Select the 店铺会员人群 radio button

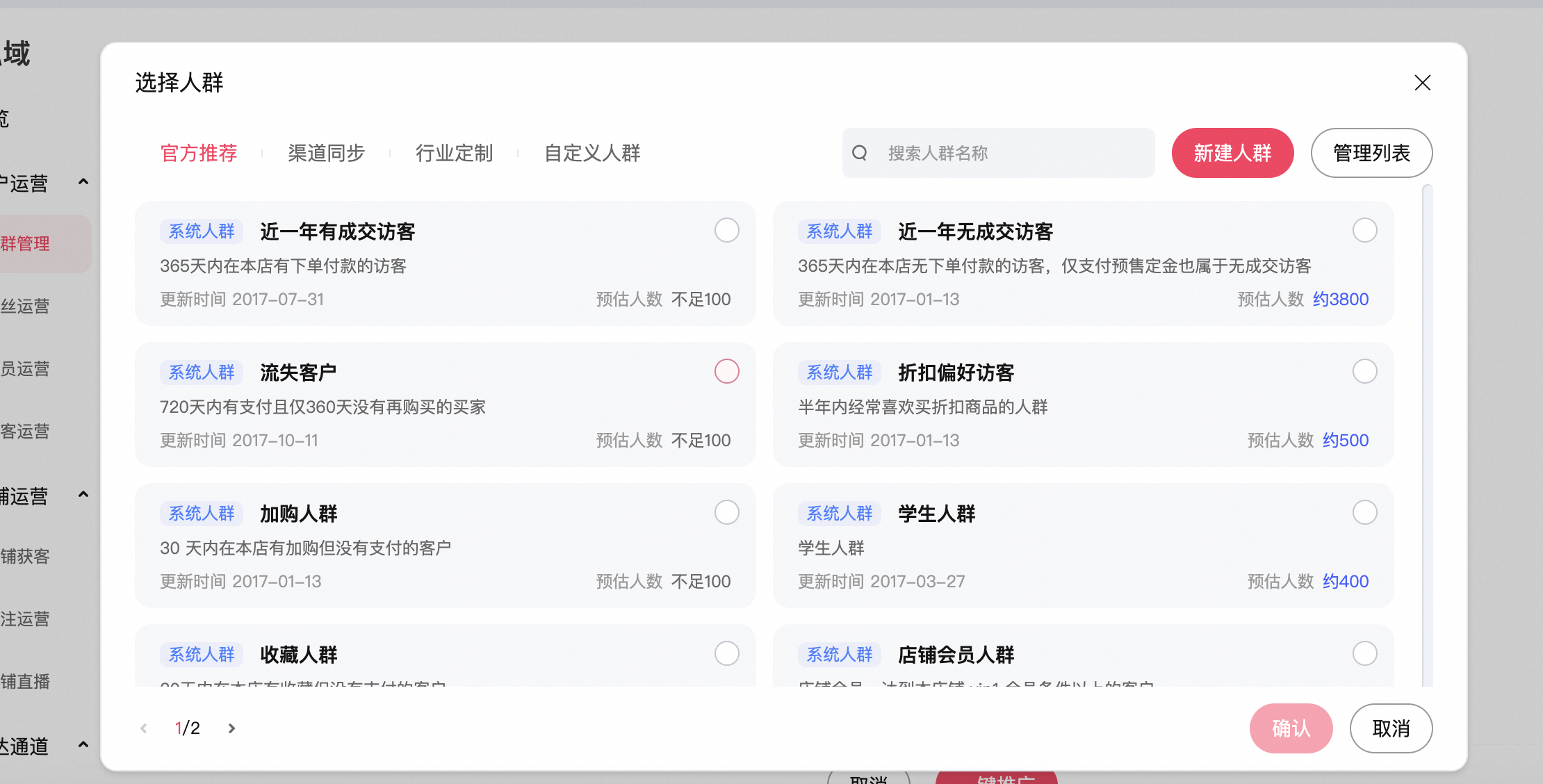click(1364, 653)
